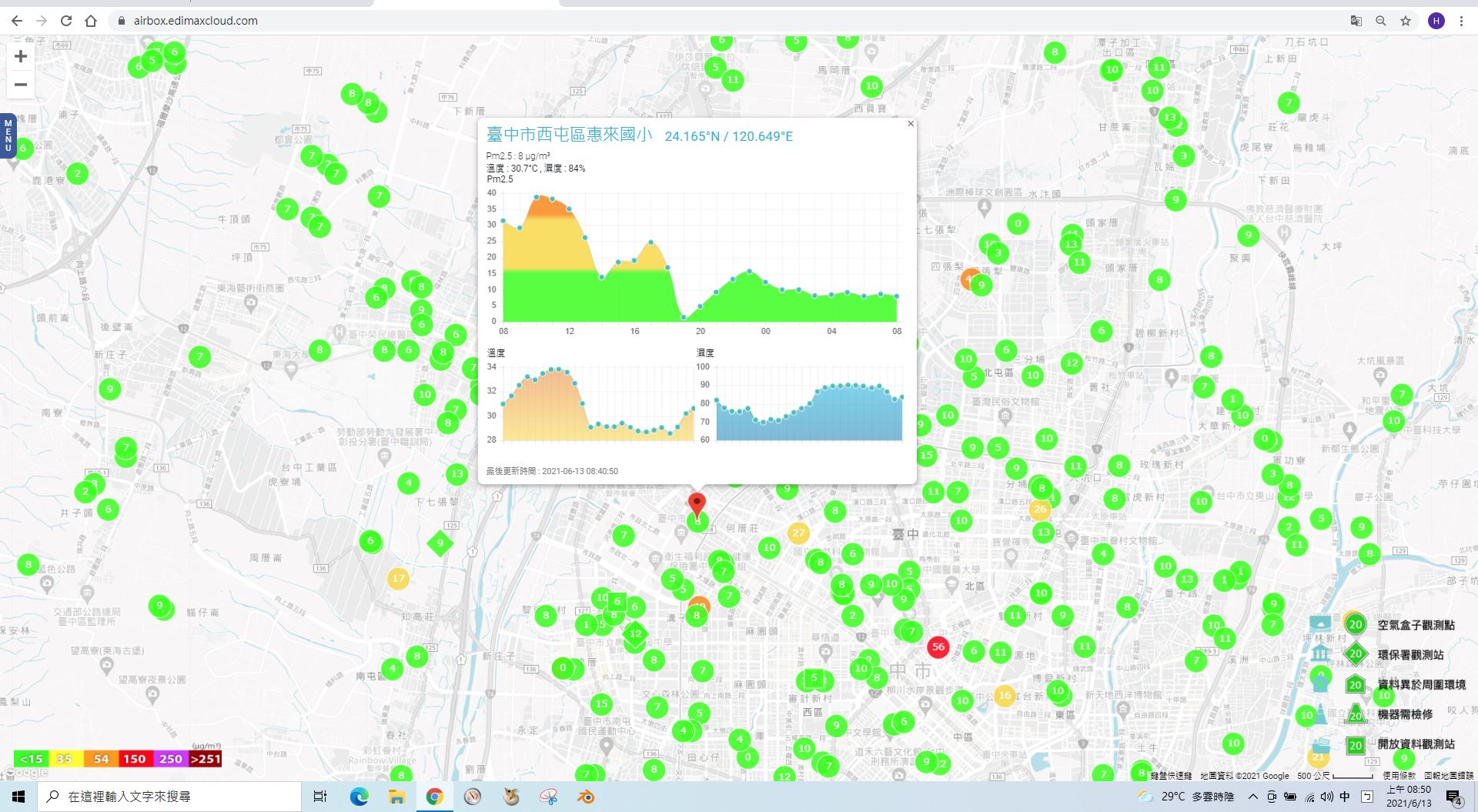Click the green <15 legend swatch
Screen dimensions: 1478x812
(x=31, y=759)
